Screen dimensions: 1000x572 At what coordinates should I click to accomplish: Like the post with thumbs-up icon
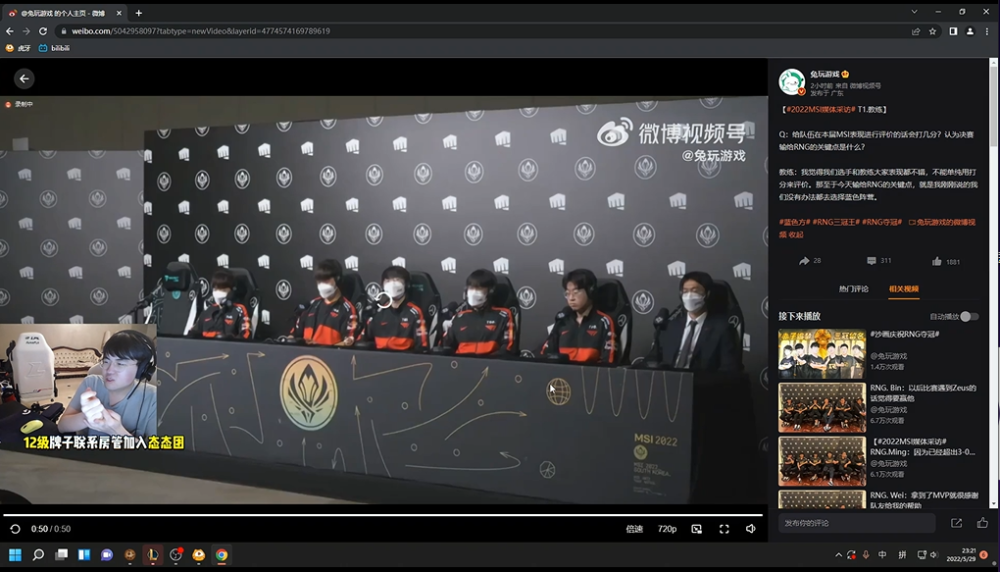point(937,261)
